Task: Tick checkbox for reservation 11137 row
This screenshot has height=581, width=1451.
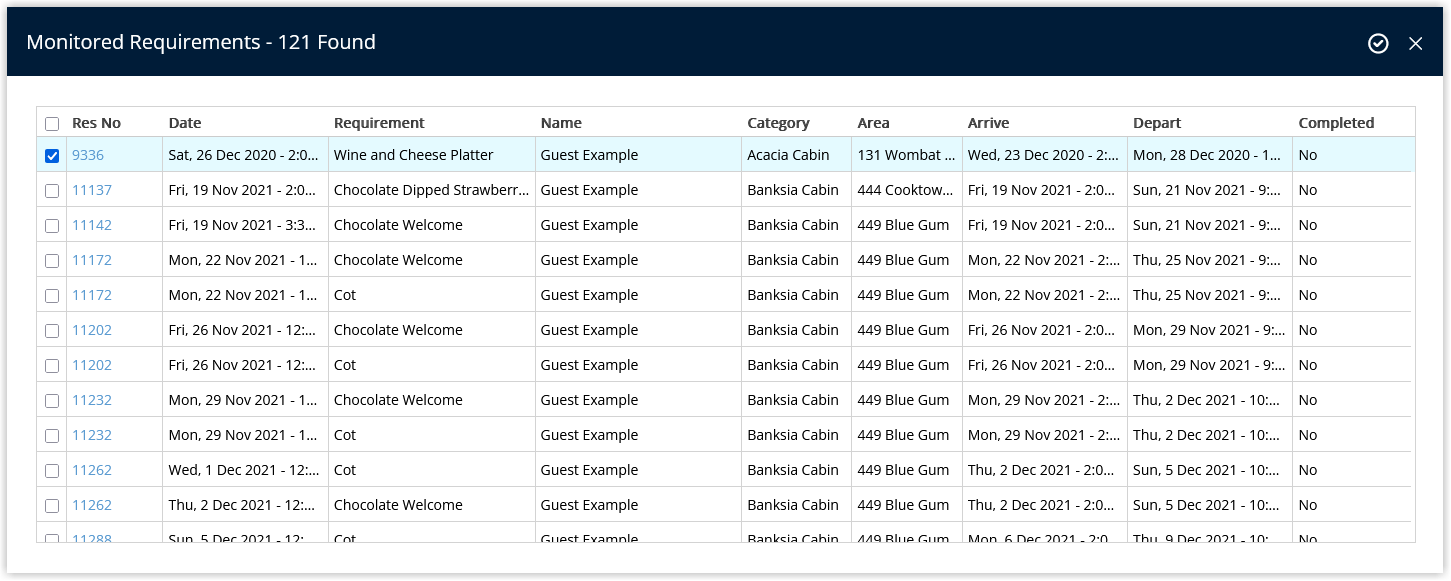Action: click(52, 191)
